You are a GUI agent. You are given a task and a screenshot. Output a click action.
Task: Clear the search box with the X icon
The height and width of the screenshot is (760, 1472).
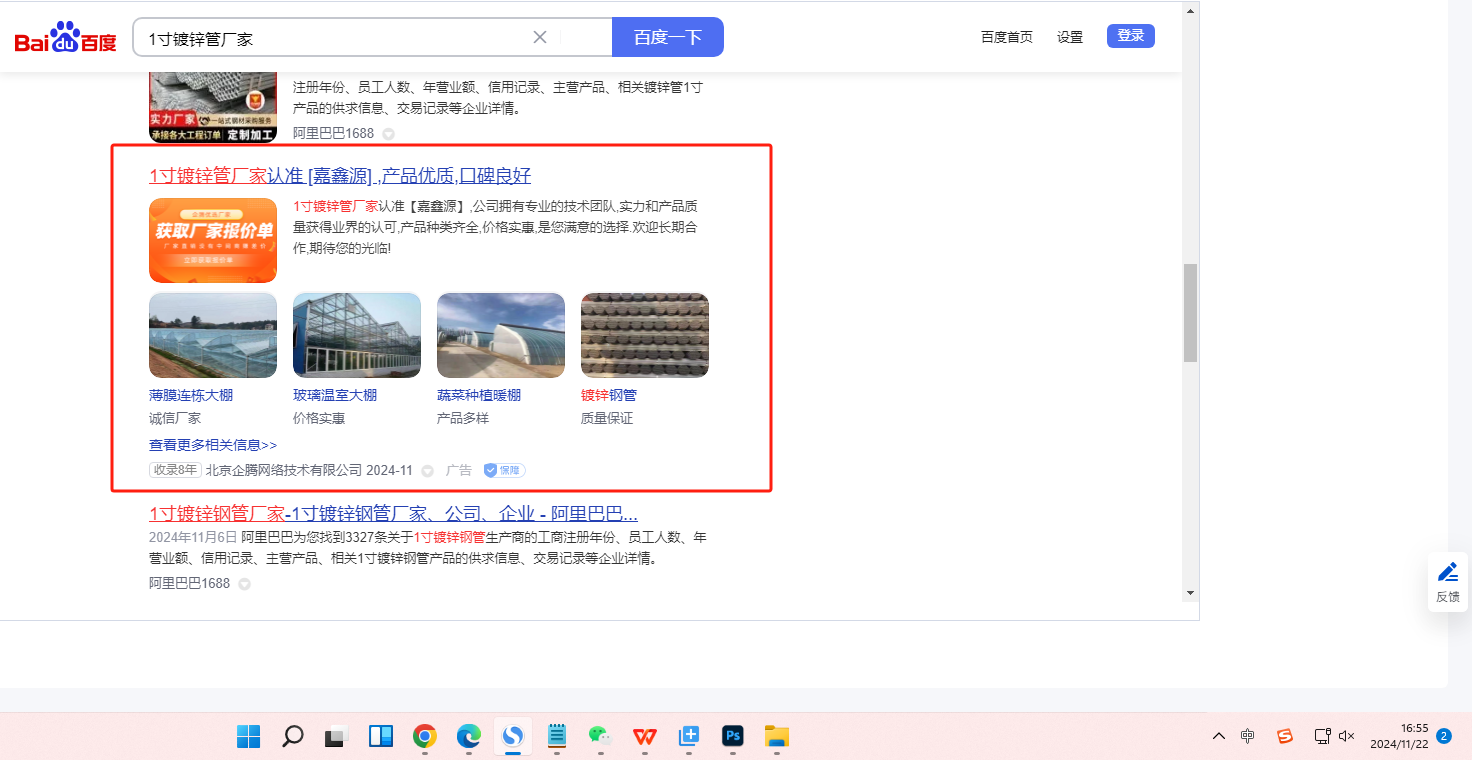(x=540, y=37)
